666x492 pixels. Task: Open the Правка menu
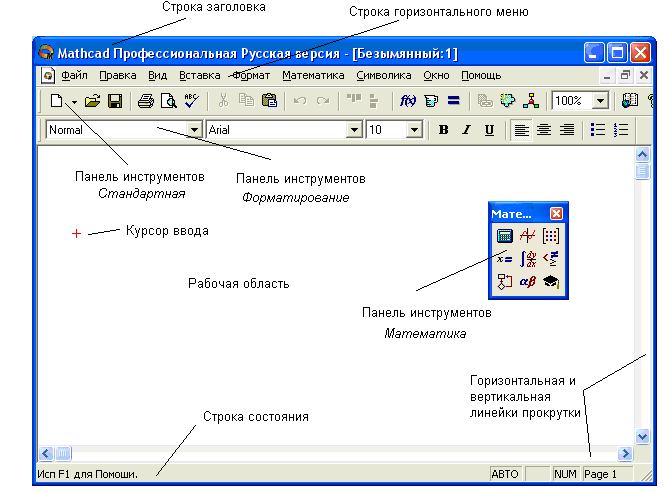click(x=118, y=76)
